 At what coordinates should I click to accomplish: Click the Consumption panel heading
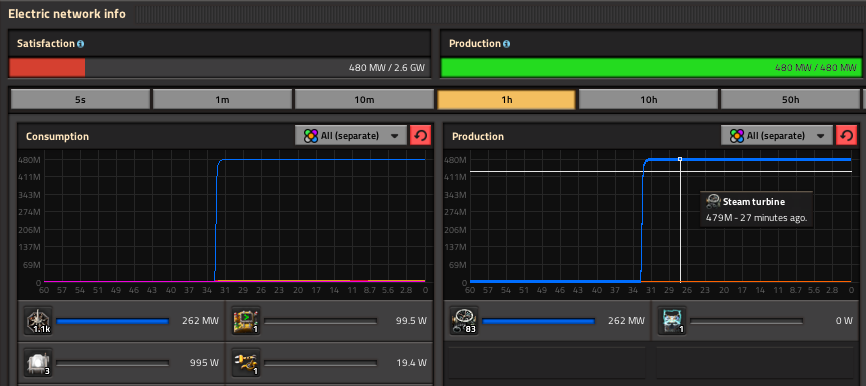pos(57,136)
